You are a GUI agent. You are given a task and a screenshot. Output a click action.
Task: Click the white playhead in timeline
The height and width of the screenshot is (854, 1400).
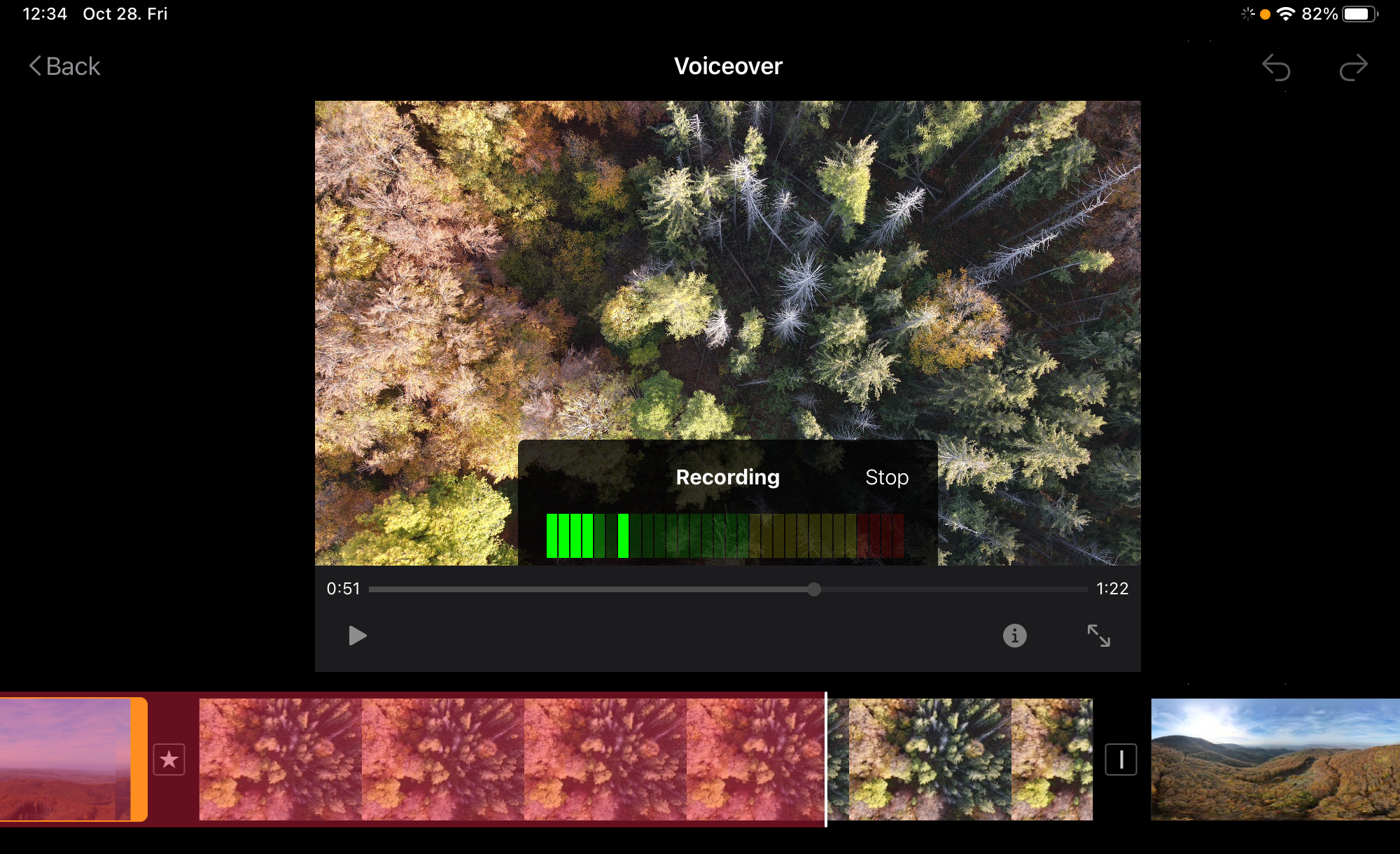click(826, 759)
